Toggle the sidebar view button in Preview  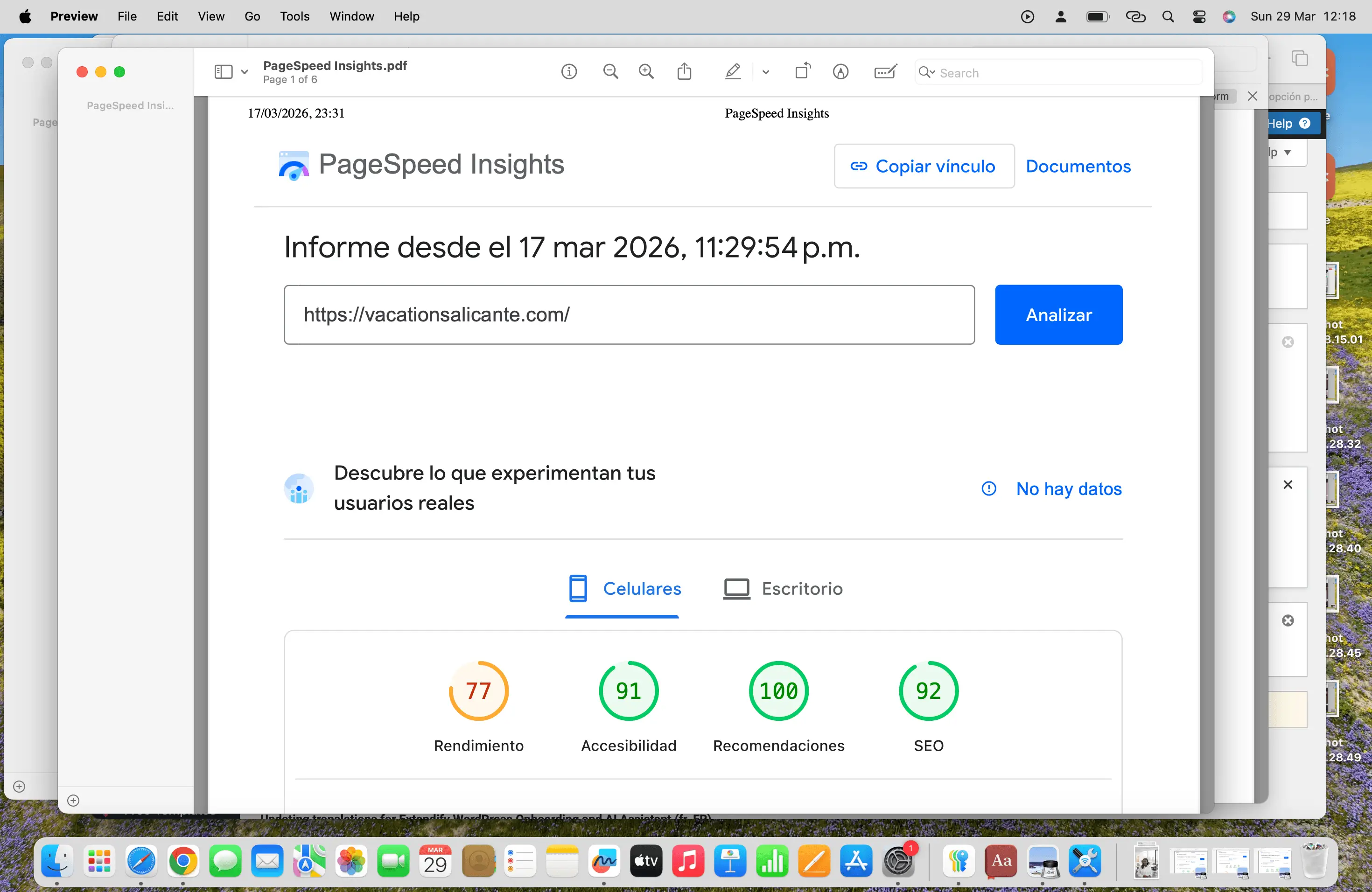pyautogui.click(x=223, y=72)
